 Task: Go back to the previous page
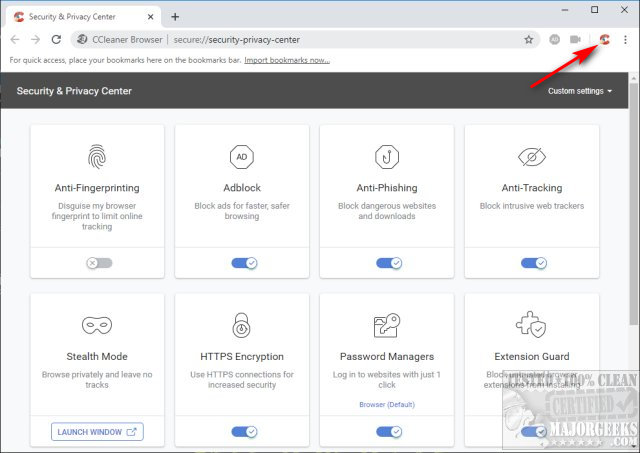point(15,40)
